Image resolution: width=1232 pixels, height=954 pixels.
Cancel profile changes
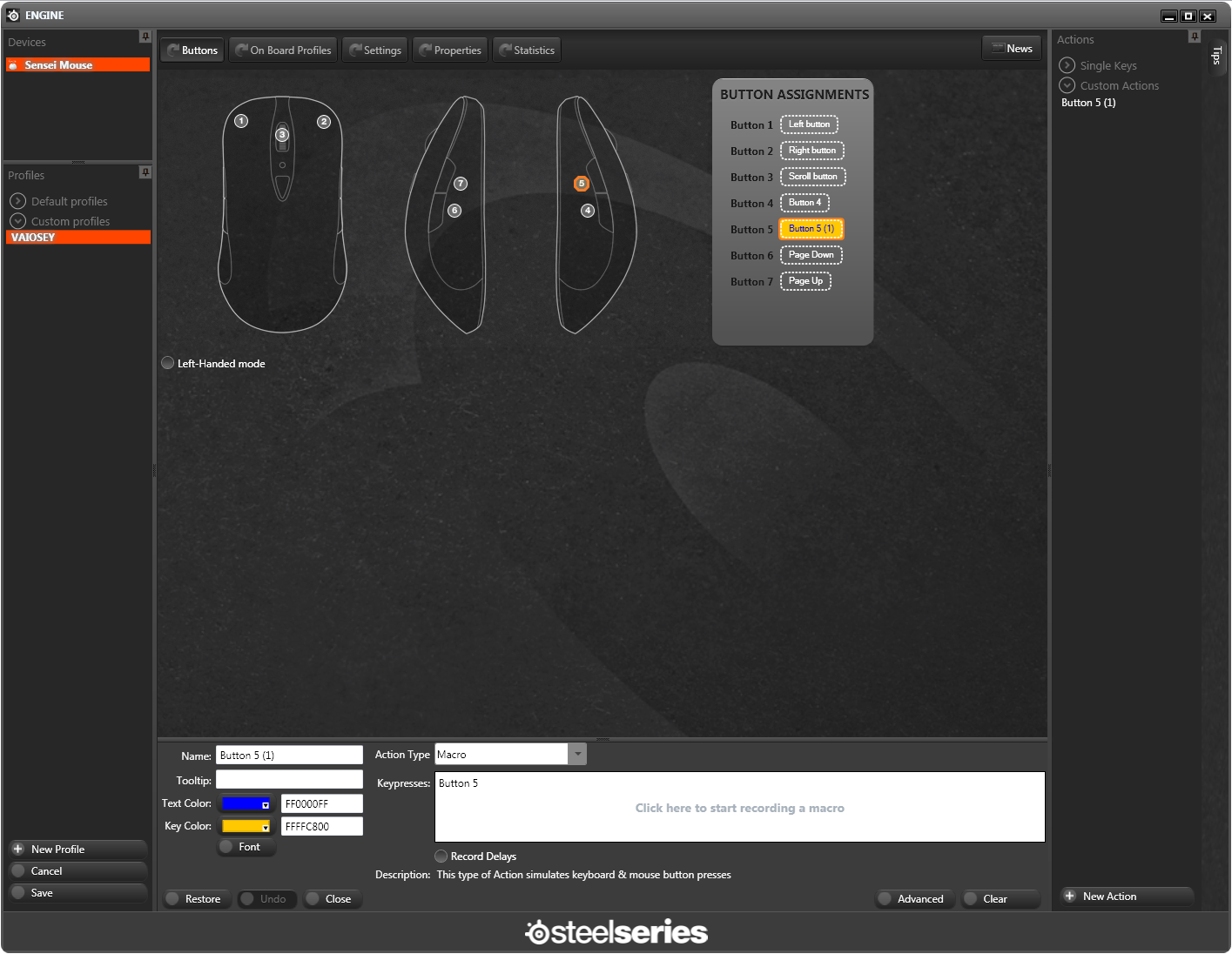click(x=77, y=870)
